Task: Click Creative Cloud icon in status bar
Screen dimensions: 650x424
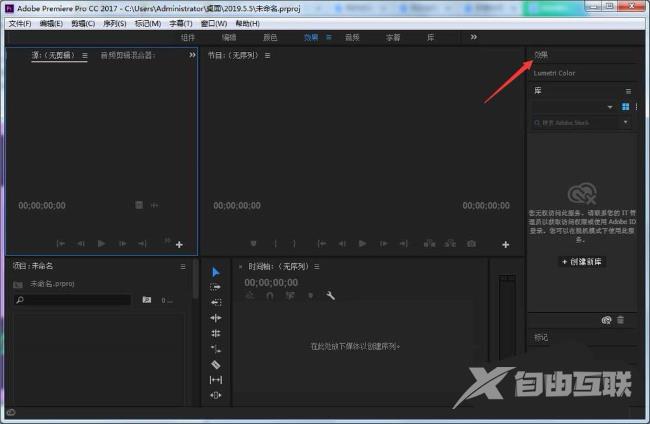Action: 11,412
